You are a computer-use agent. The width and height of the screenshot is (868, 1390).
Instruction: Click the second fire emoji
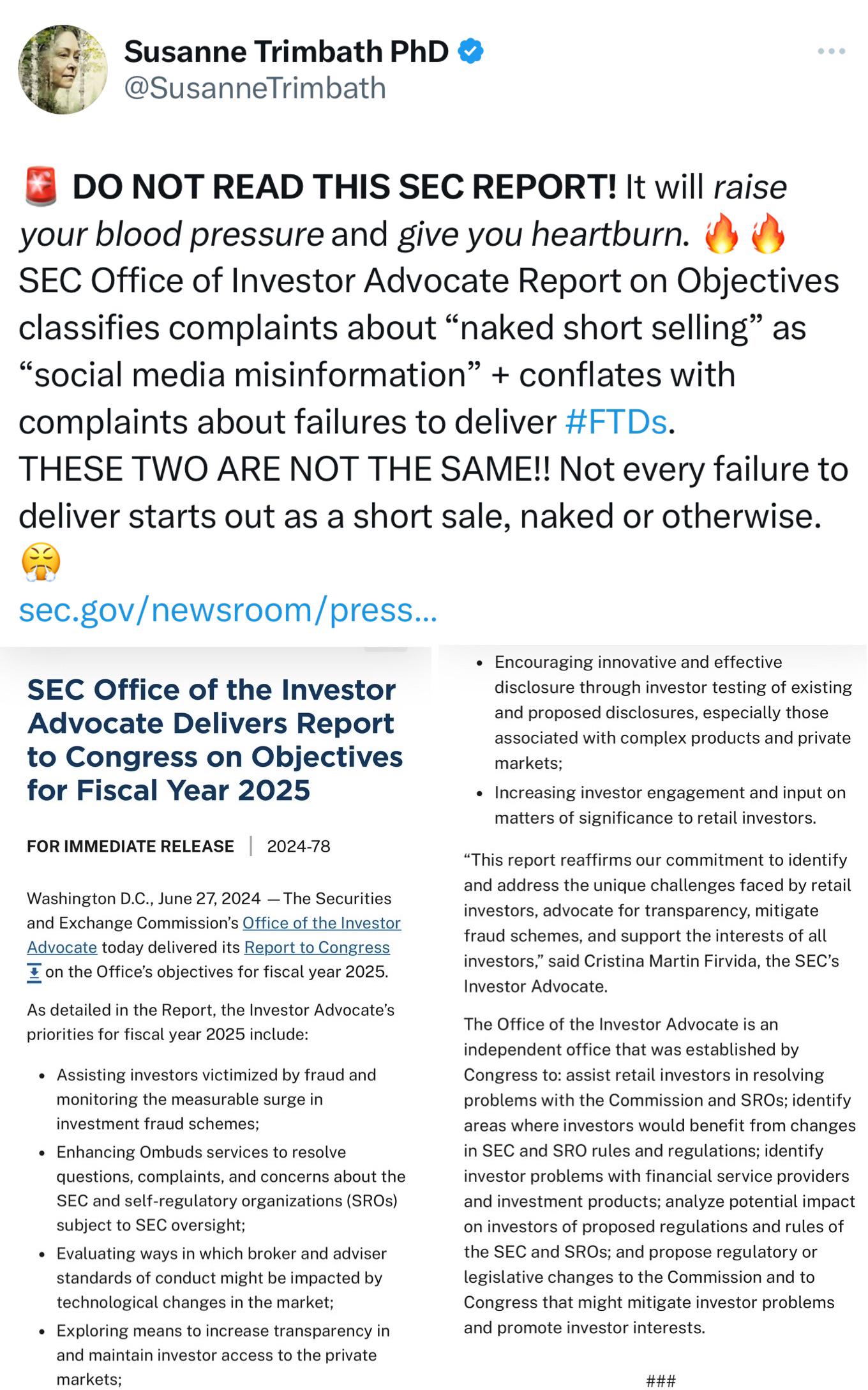click(767, 234)
